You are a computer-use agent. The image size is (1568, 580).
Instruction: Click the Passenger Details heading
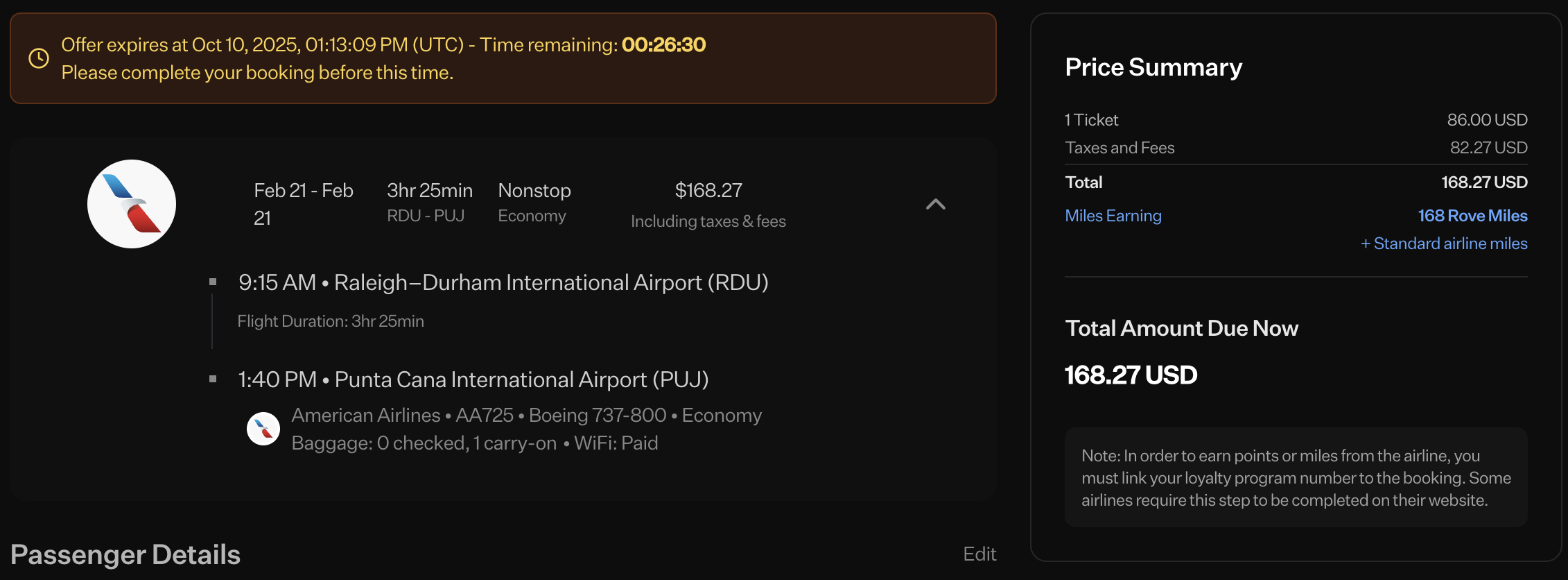click(125, 554)
